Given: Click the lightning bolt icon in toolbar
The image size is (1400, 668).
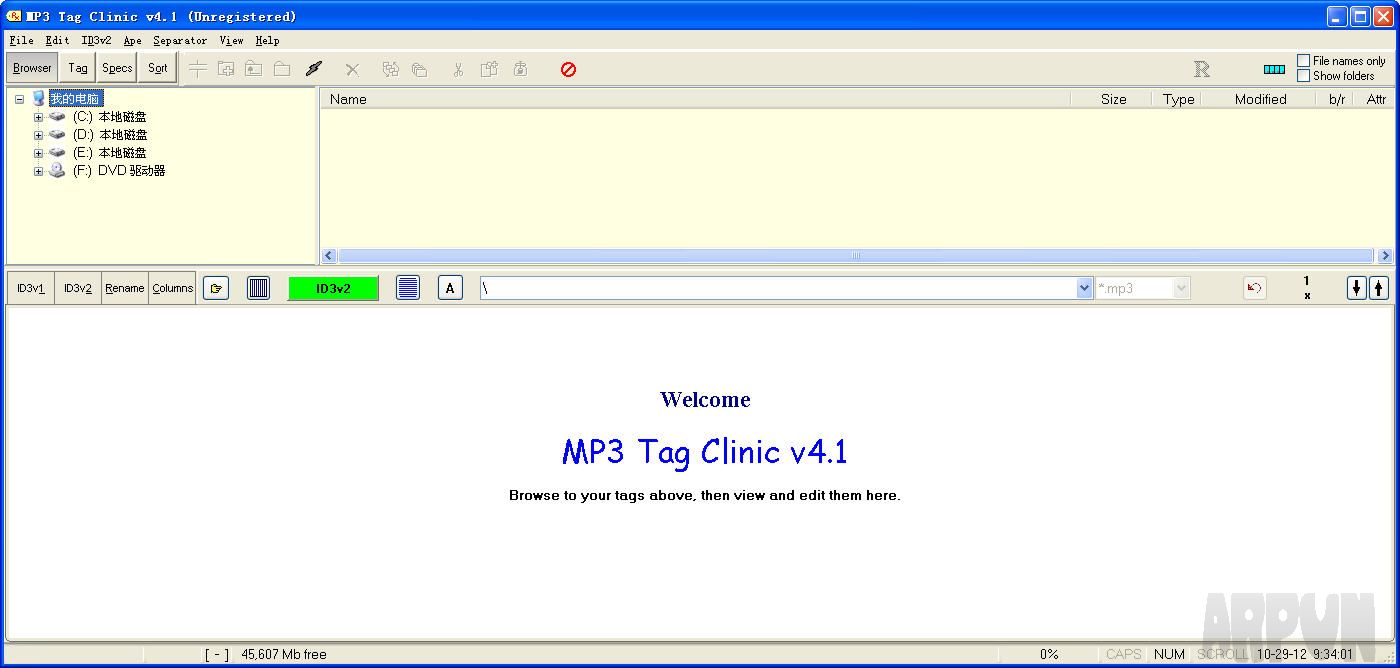Looking at the screenshot, I should [x=313, y=69].
